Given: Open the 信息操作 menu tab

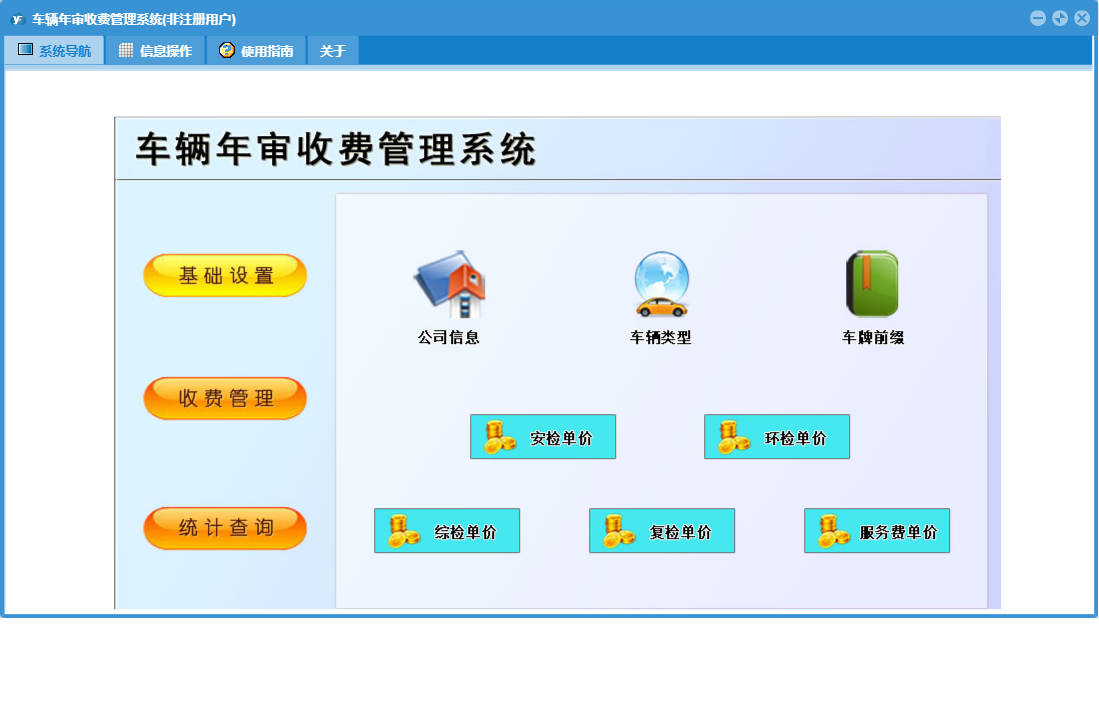Looking at the screenshot, I should point(156,50).
